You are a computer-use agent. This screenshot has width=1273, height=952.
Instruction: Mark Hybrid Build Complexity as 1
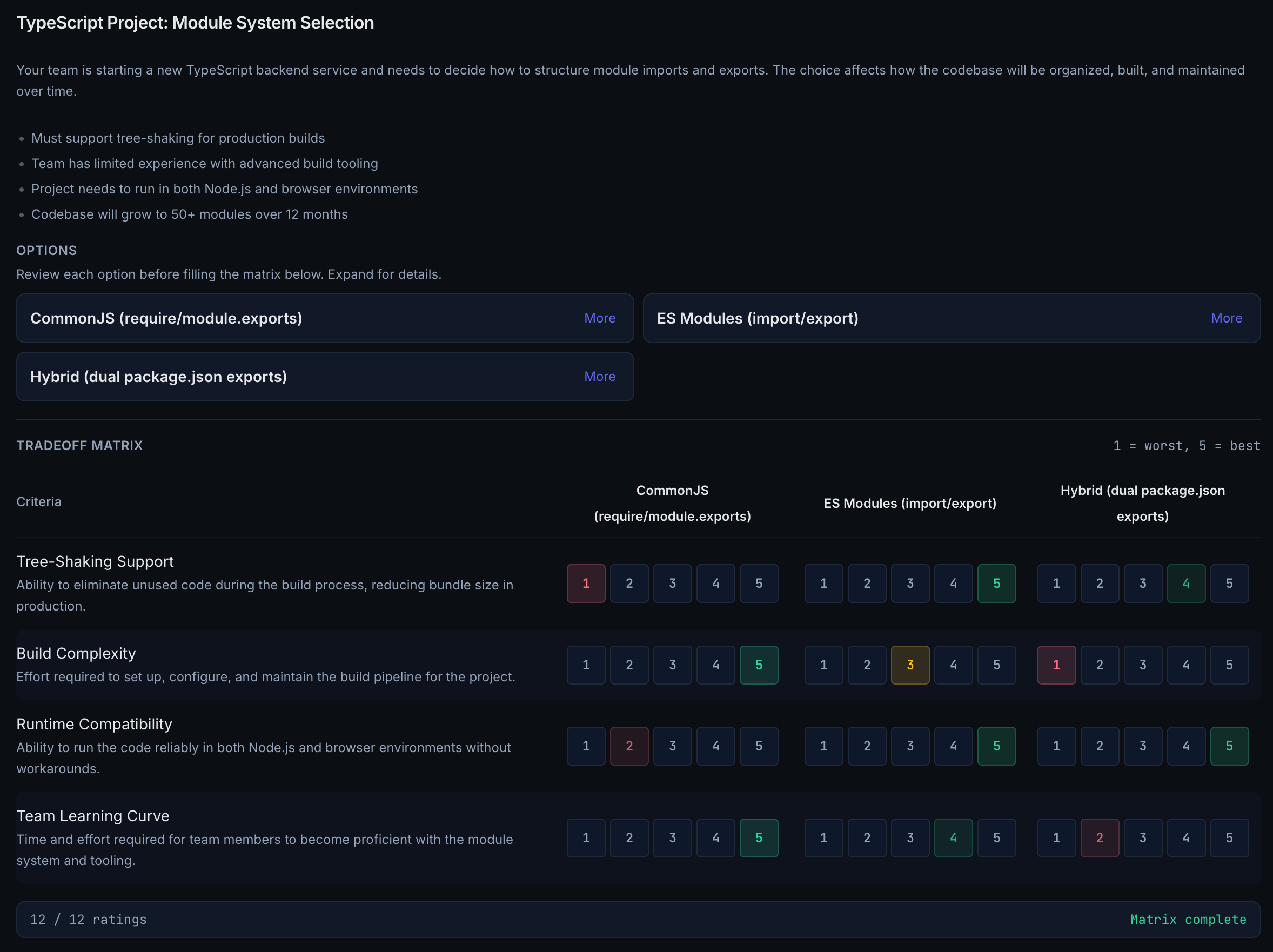[1056, 665]
